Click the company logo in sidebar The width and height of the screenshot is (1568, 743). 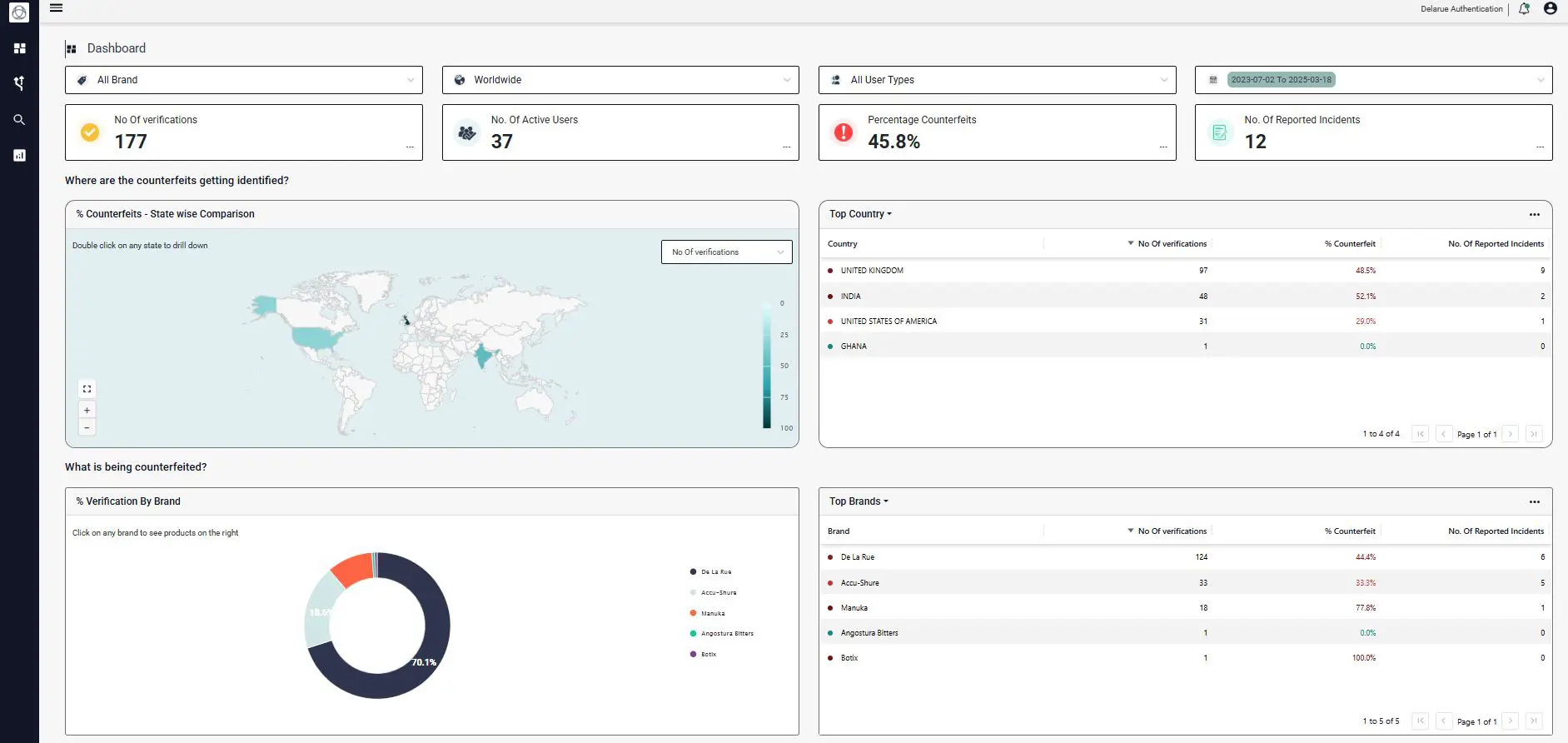click(19, 12)
